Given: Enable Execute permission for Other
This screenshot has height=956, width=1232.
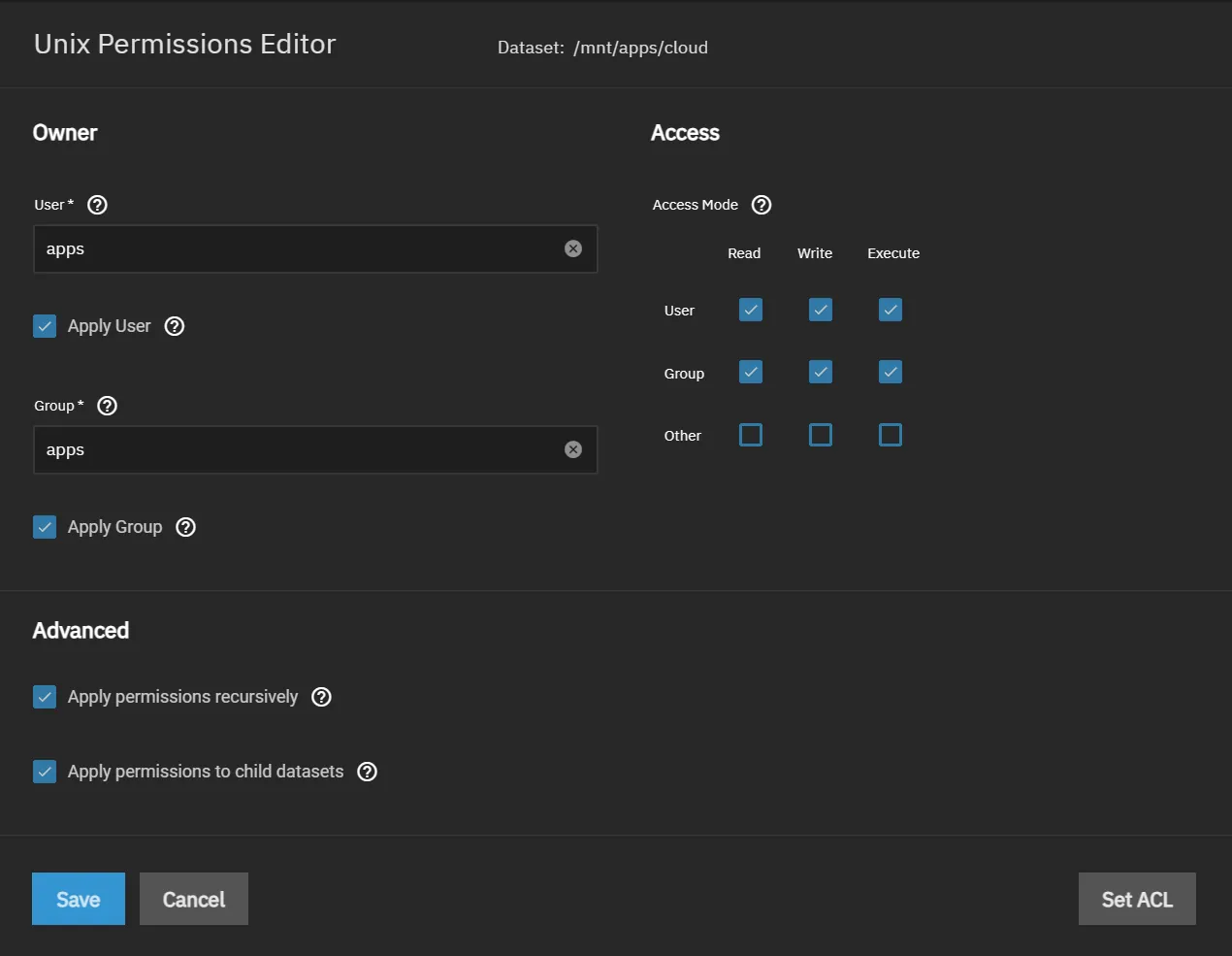Looking at the screenshot, I should pyautogui.click(x=891, y=435).
